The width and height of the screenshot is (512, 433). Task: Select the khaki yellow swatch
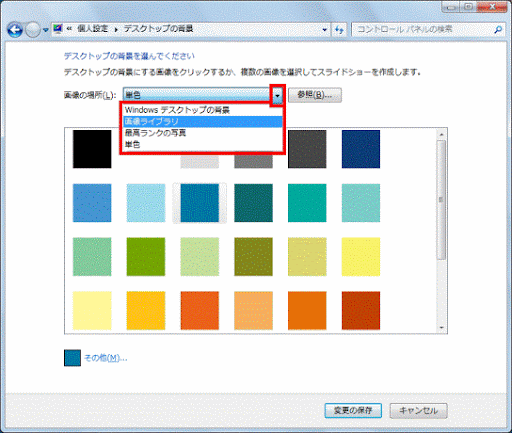pos(307,257)
